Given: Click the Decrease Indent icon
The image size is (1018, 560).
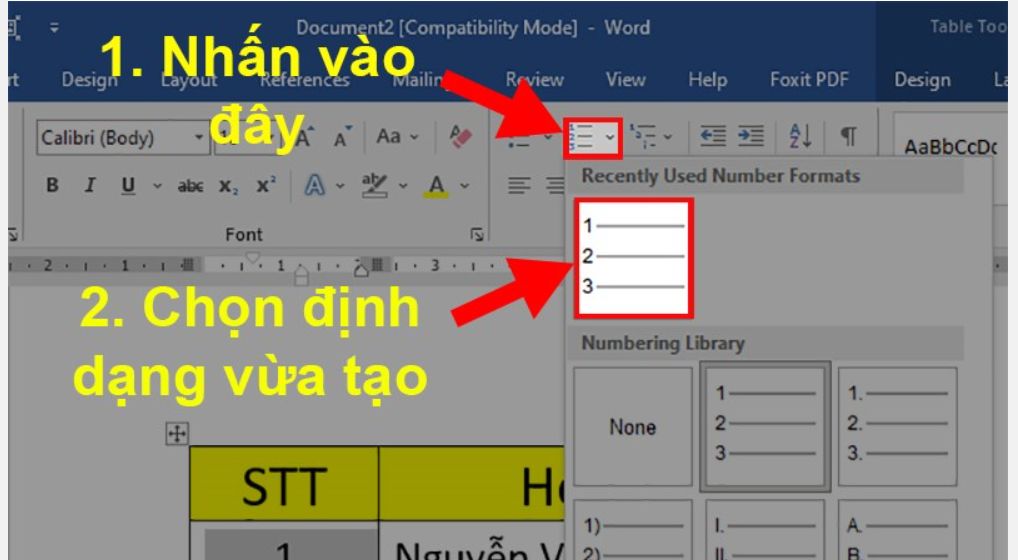Looking at the screenshot, I should pyautogui.click(x=713, y=136).
